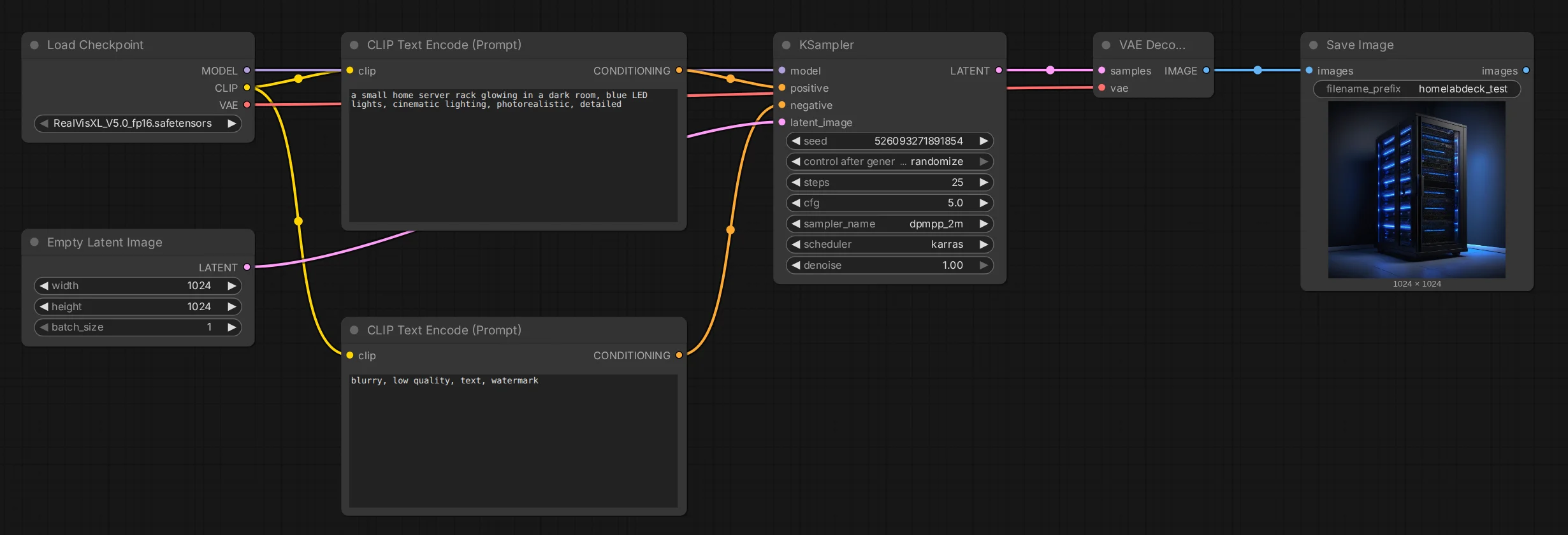Viewport: 1568px width, 535px height.
Task: Select the KSampler latent_image input port
Action: click(x=782, y=122)
